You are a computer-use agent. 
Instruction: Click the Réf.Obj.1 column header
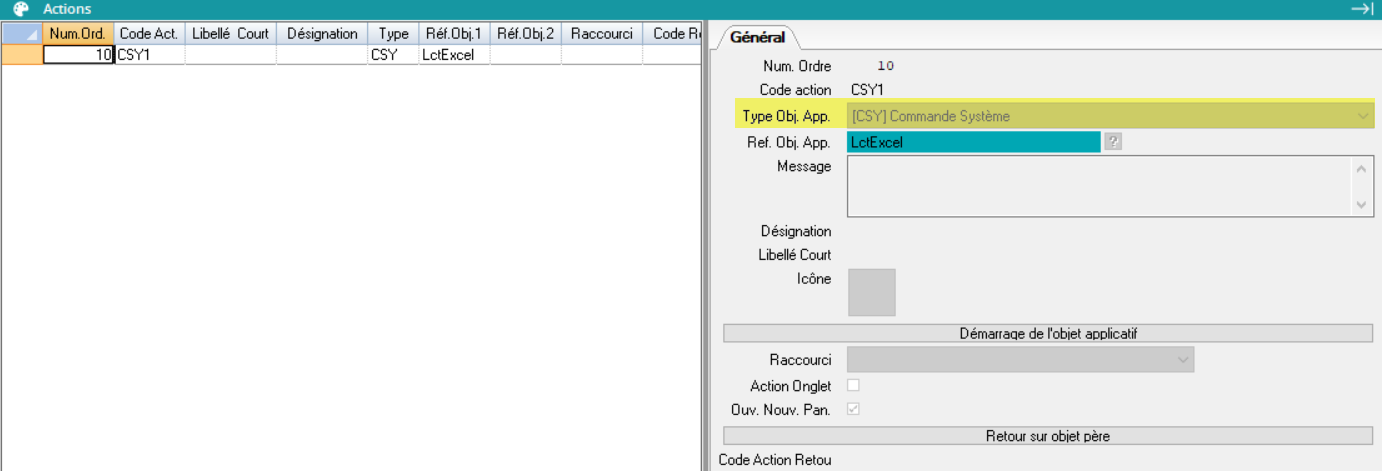452,34
